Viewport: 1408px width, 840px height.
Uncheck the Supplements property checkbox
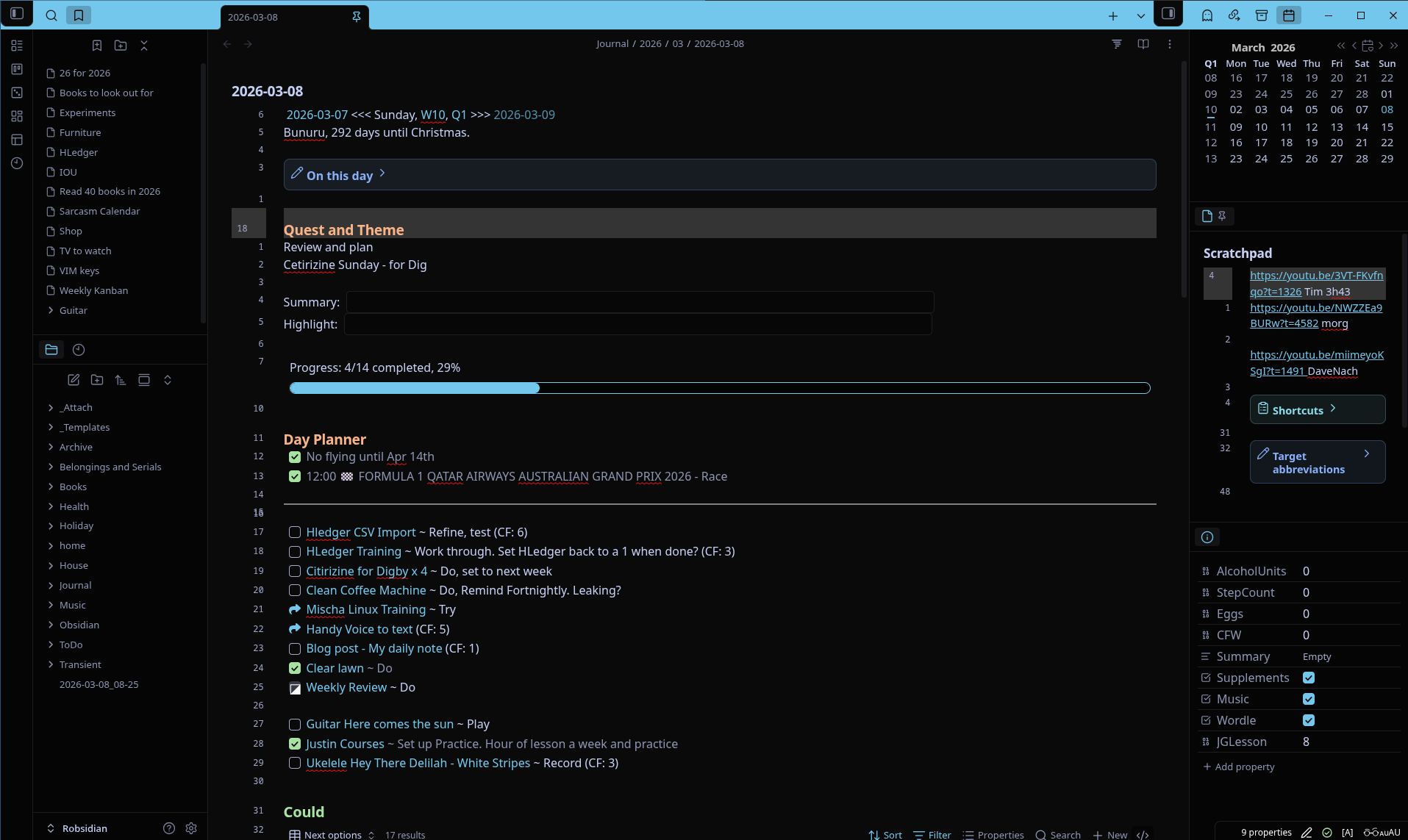1309,678
